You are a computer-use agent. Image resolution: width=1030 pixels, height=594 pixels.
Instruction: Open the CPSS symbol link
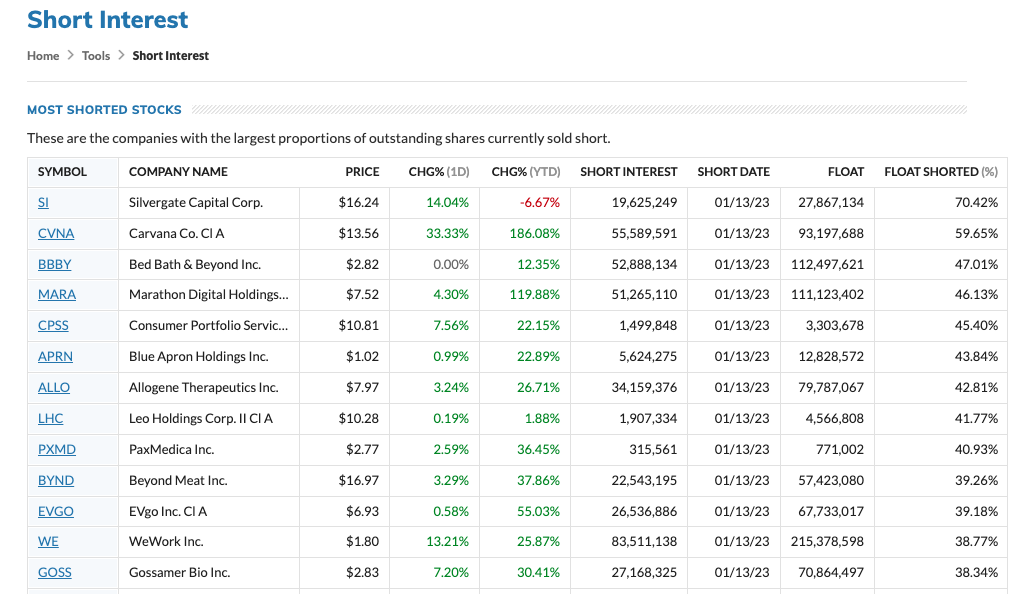click(x=53, y=326)
